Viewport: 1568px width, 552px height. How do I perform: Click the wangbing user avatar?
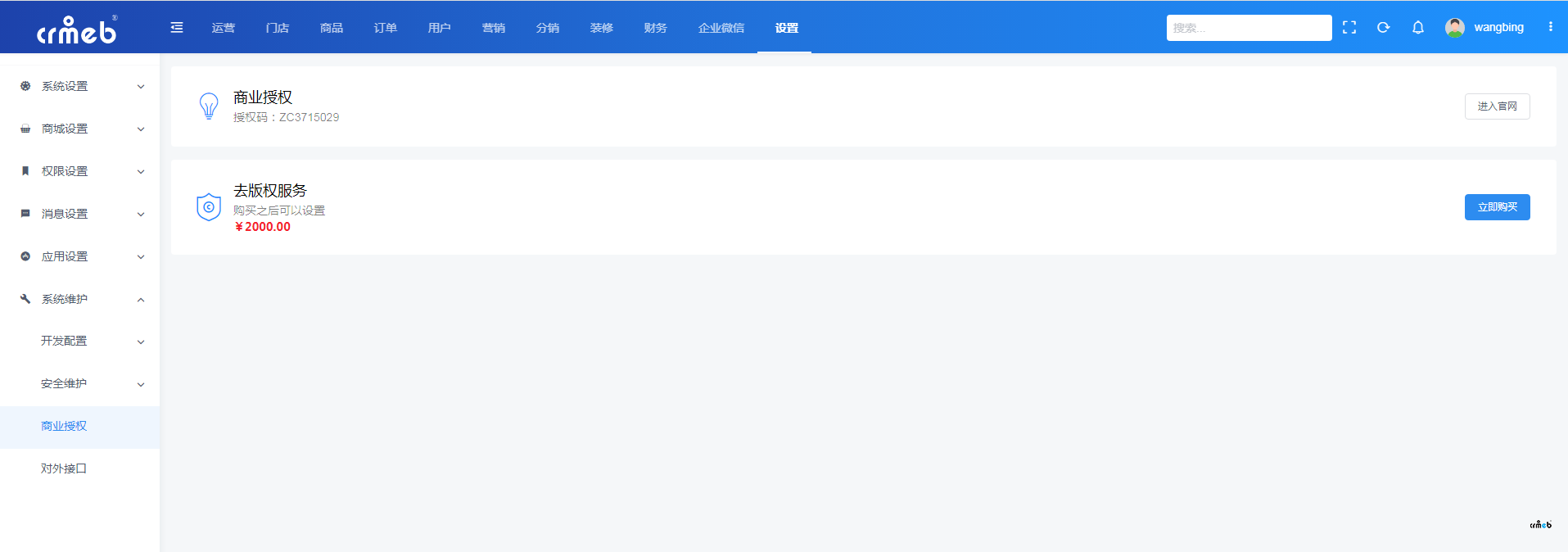pos(1455,28)
